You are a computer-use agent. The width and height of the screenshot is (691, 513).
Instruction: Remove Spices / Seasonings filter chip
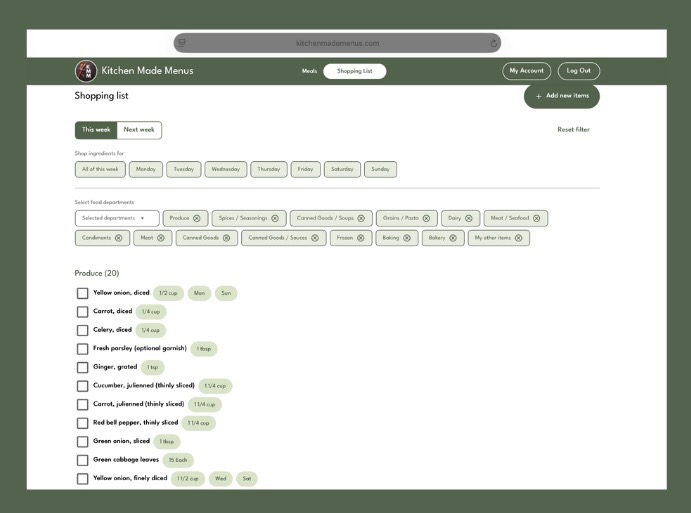pyautogui.click(x=275, y=218)
